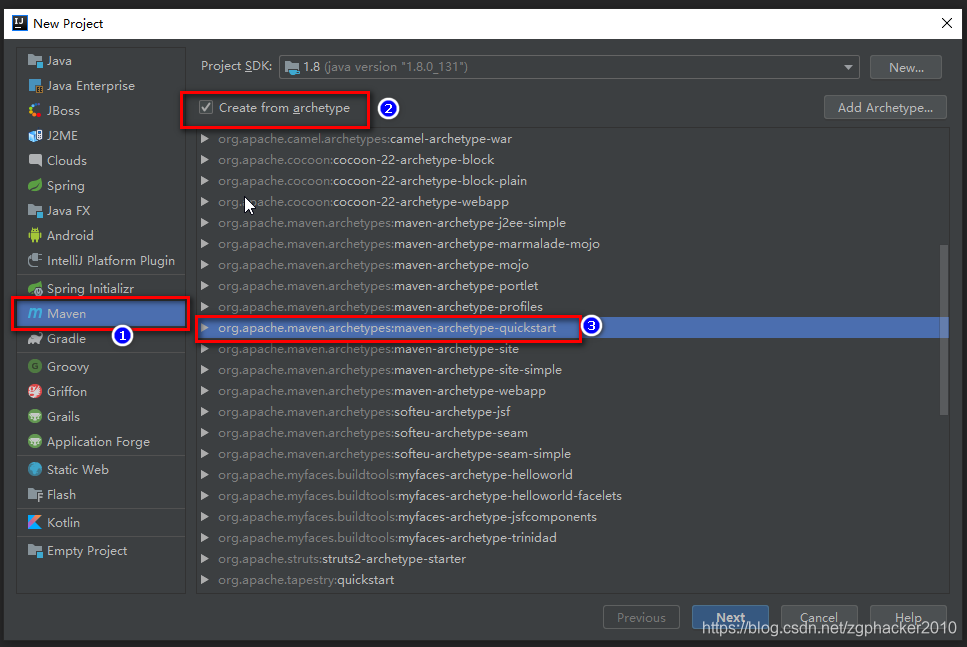This screenshot has width=967, height=647.
Task: Click the Java project type icon
Action: (x=35, y=60)
